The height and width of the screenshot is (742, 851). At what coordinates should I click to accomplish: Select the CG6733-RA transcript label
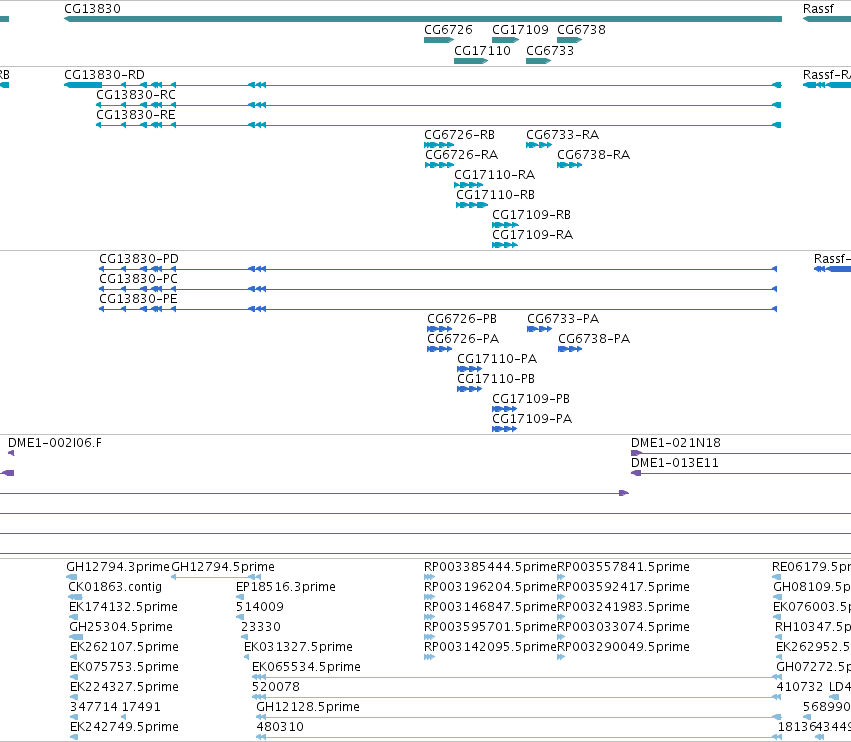[x=562, y=135]
